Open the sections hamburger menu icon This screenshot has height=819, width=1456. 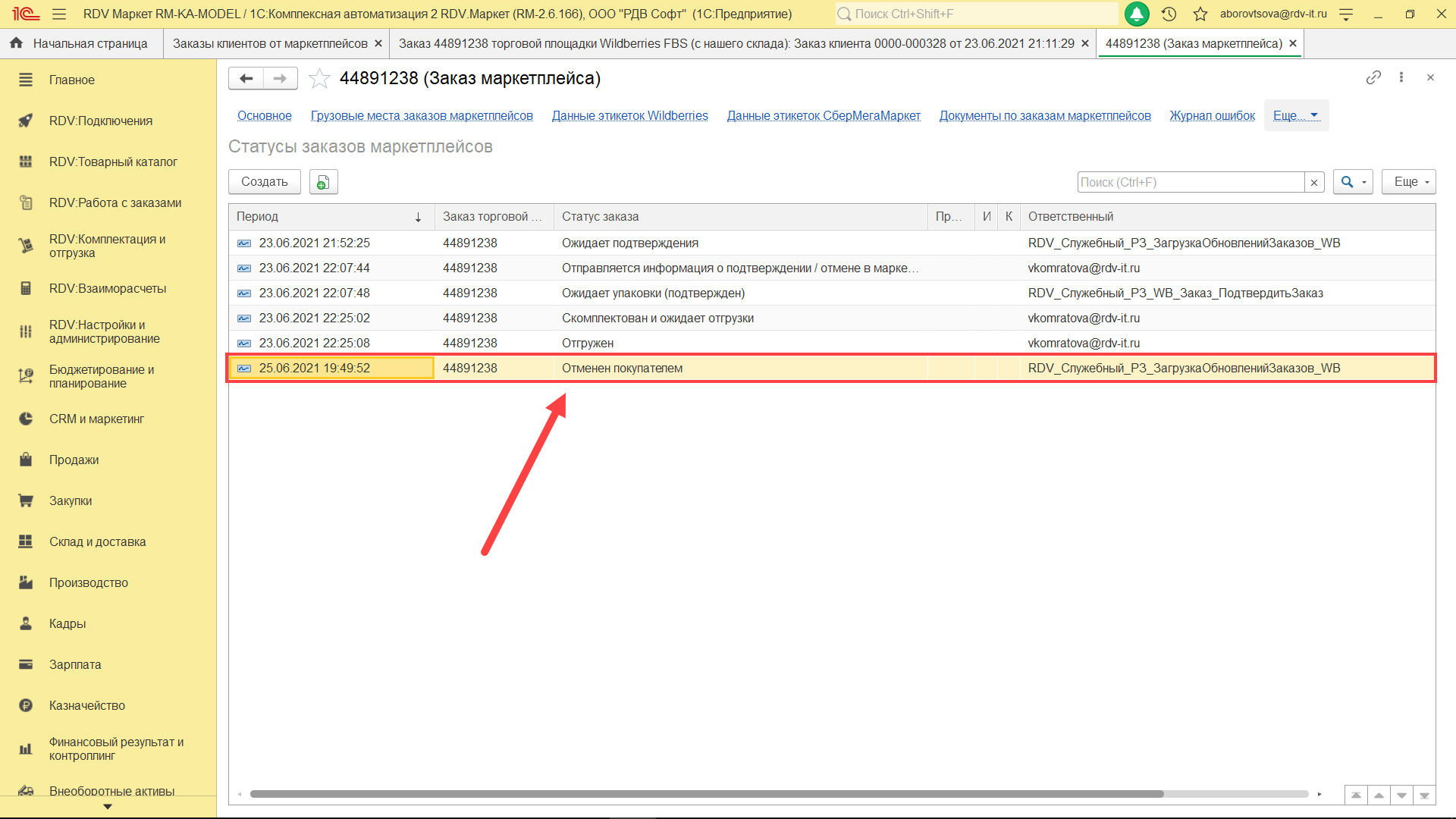[59, 14]
